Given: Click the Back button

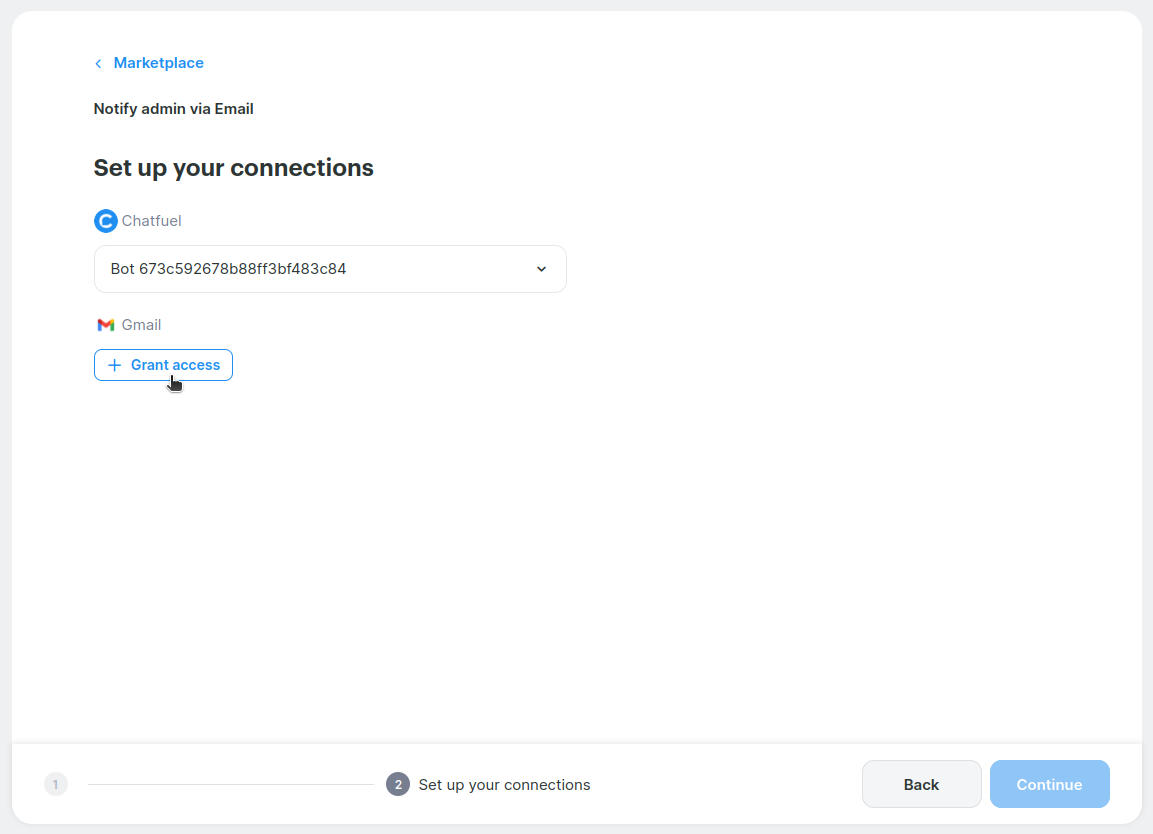Looking at the screenshot, I should click(x=921, y=785).
